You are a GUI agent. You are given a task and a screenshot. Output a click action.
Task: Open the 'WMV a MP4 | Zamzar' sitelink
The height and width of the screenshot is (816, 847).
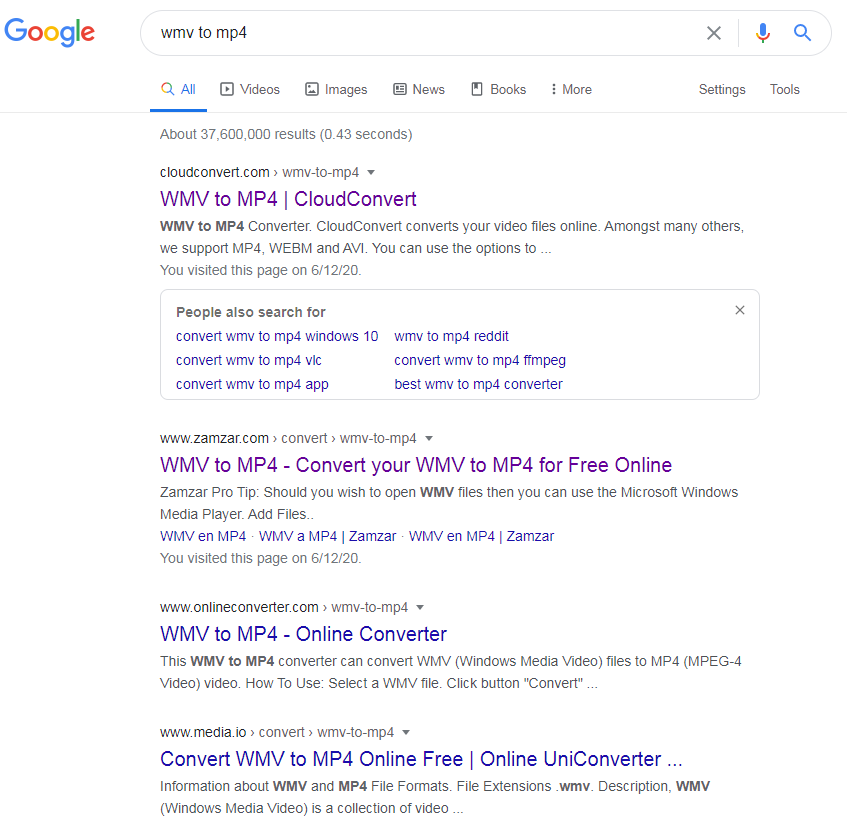327,536
